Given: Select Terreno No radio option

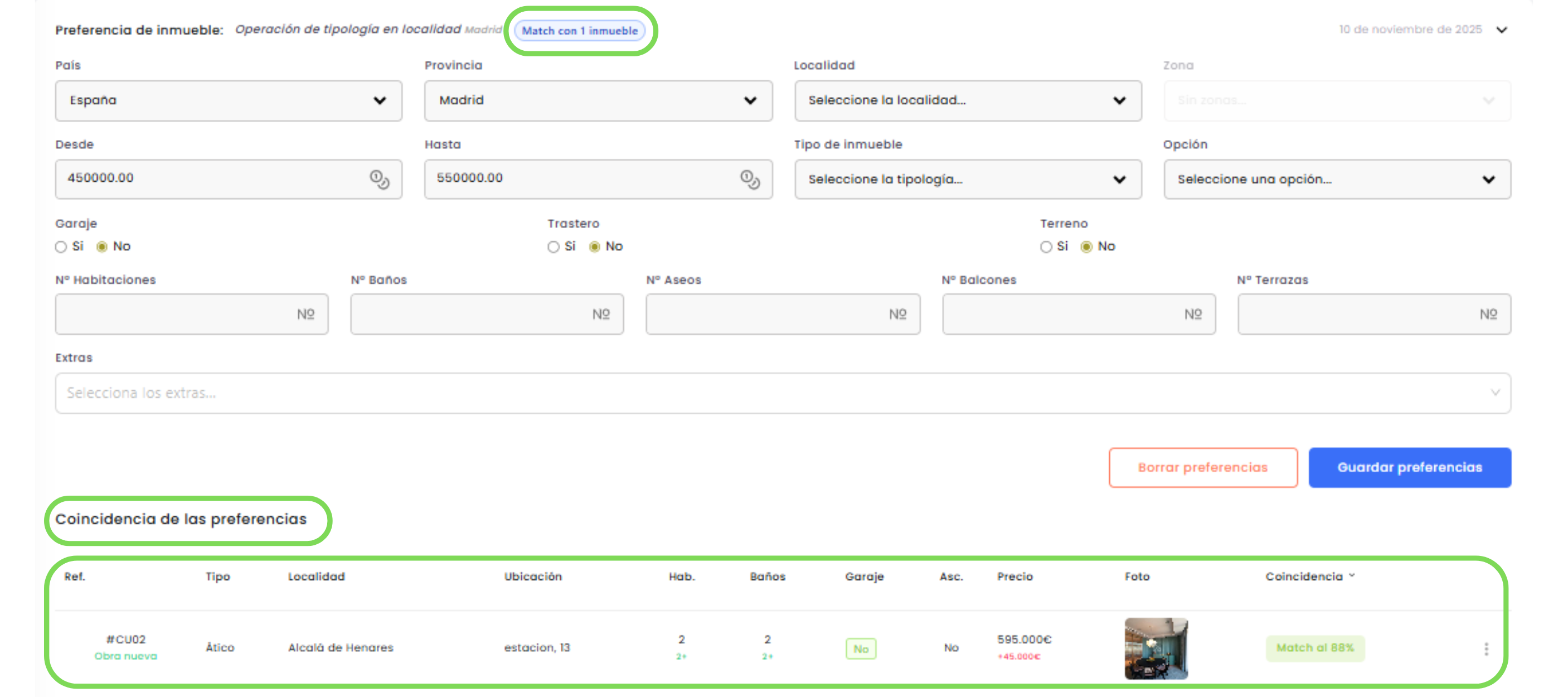Looking at the screenshot, I should click(1086, 246).
